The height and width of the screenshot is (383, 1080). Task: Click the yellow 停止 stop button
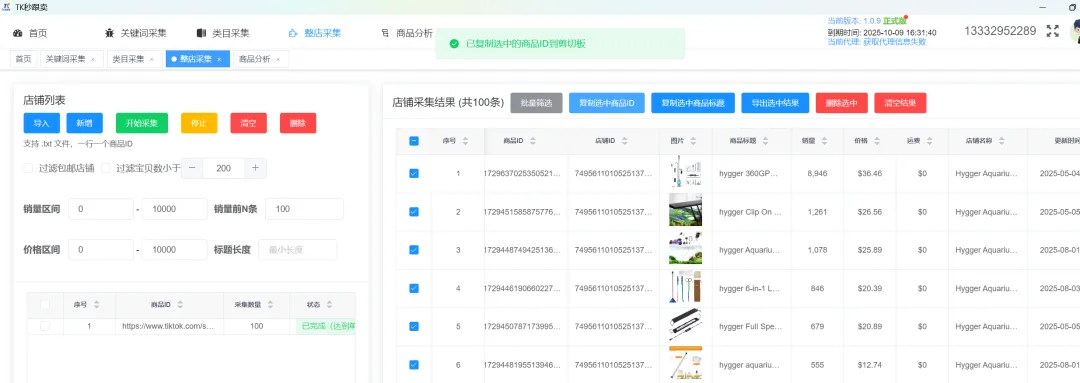click(199, 123)
